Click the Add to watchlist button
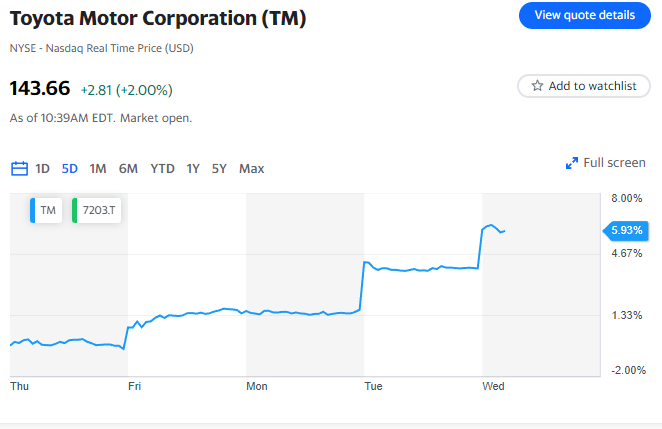The image size is (662, 429). click(584, 86)
